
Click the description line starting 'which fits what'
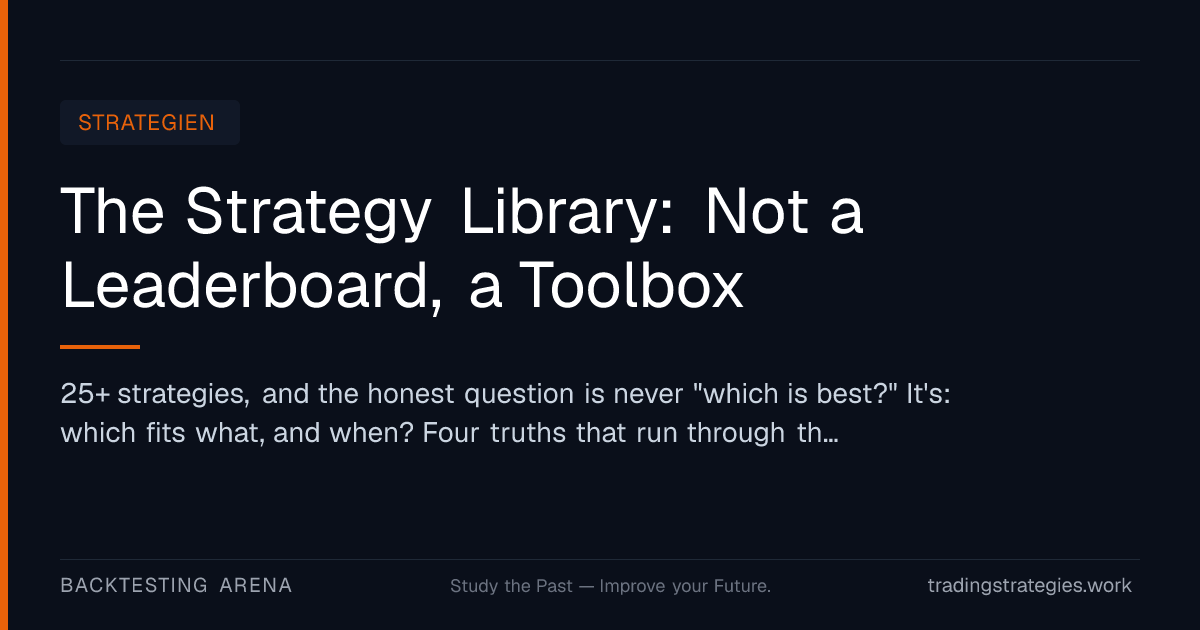click(x=449, y=434)
